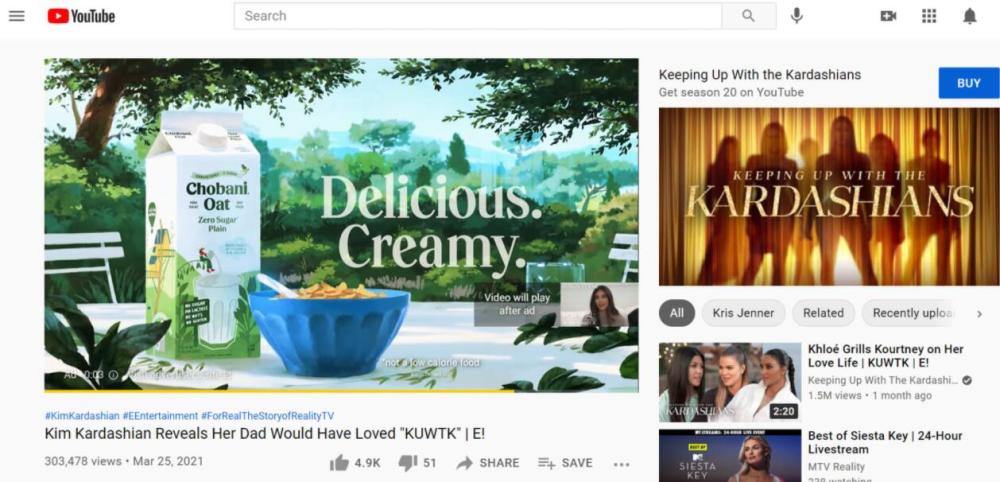Click the #KimKardashian hashtag
1000x482 pixels.
tap(82, 416)
